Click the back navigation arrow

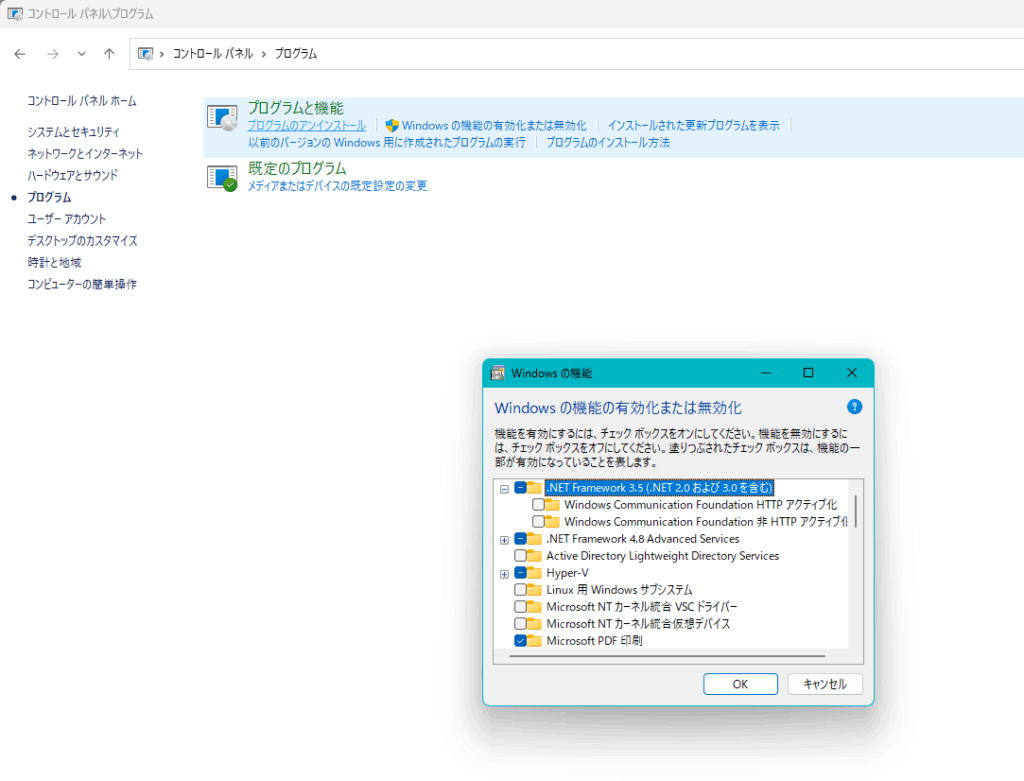click(x=20, y=54)
